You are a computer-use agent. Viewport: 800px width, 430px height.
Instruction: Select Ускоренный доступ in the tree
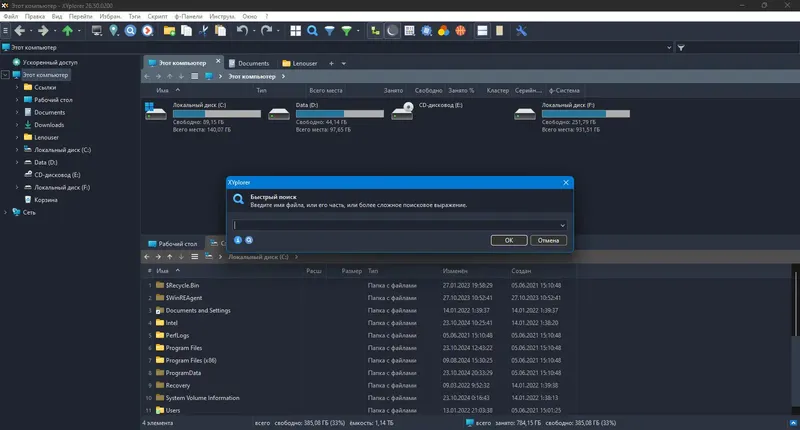(x=50, y=62)
